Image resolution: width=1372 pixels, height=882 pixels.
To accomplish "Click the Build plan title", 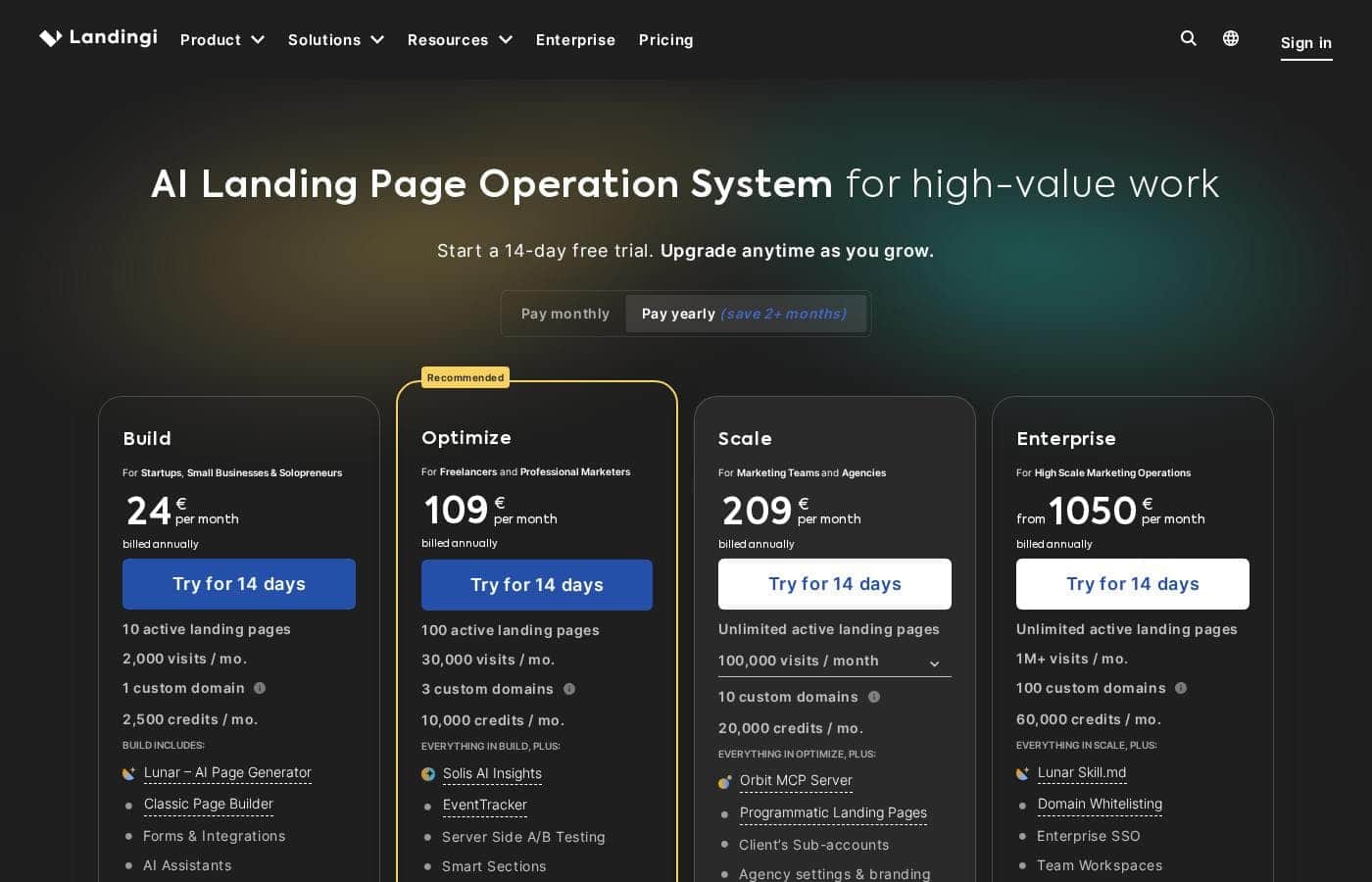I will pos(147,439).
